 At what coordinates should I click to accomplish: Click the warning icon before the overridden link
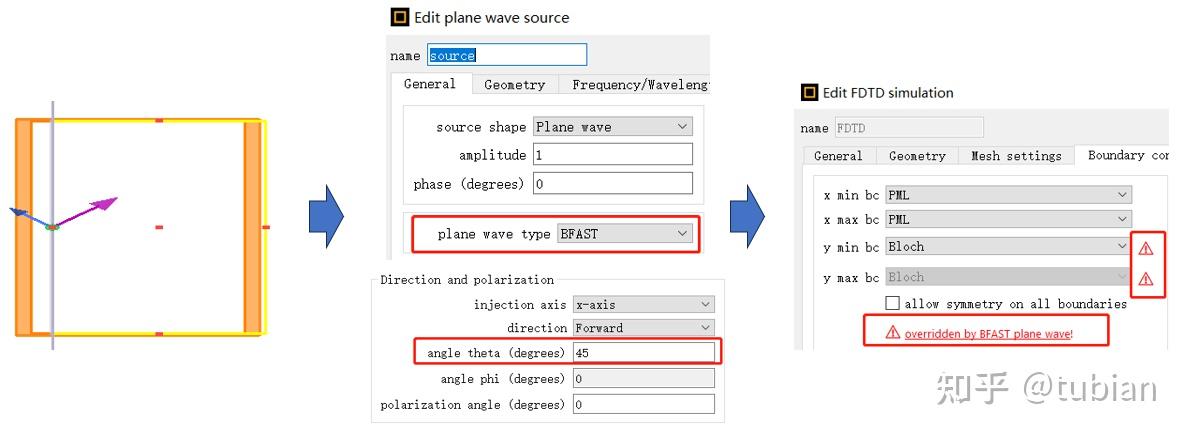click(x=893, y=333)
